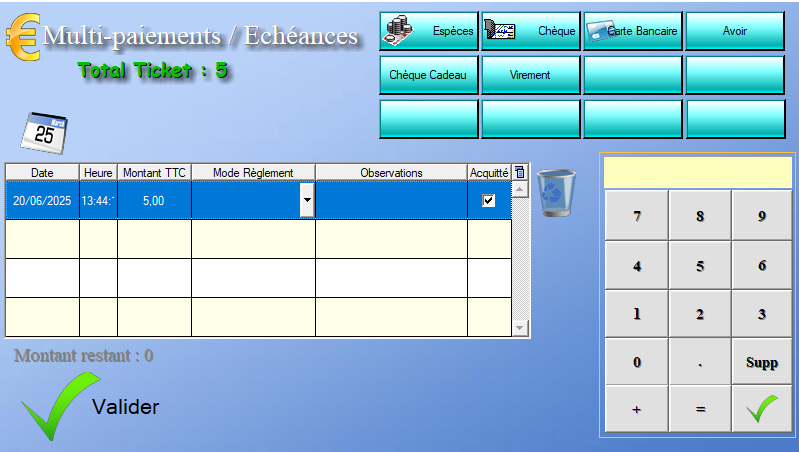Select Chèque payment method button
Screen dimensions: 799x452
click(x=530, y=31)
